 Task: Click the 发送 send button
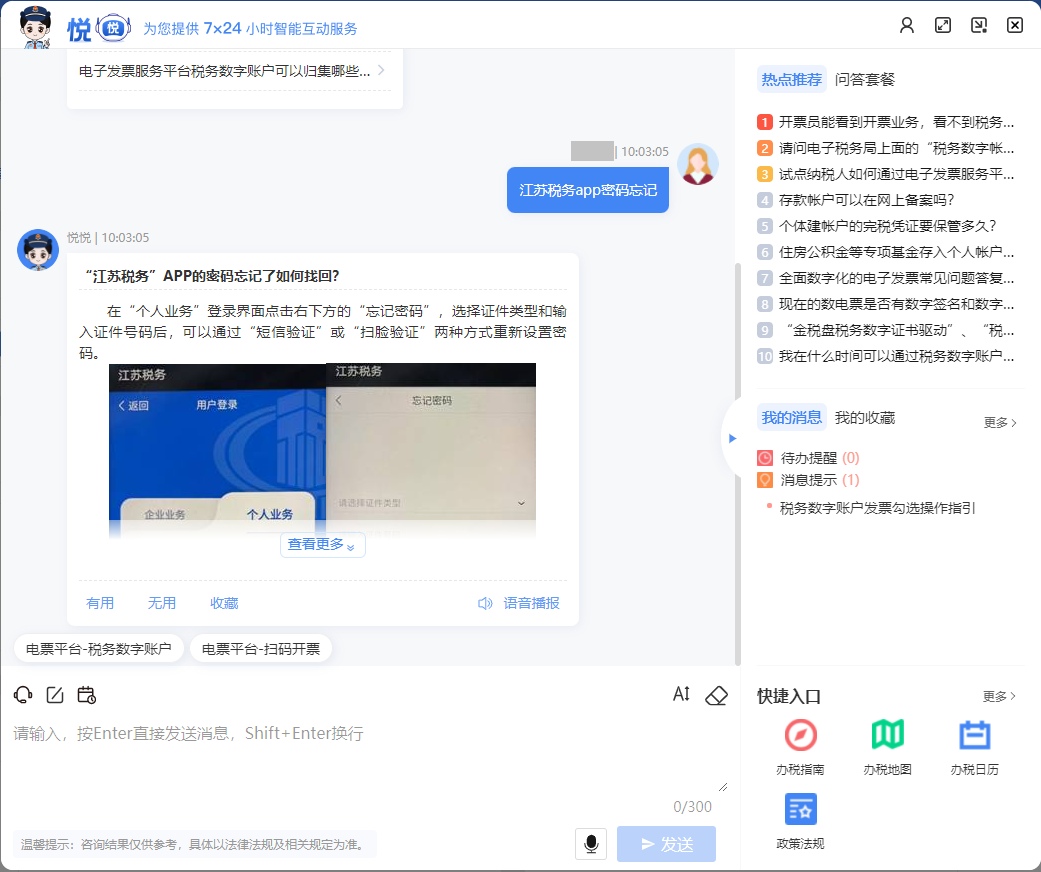(667, 843)
